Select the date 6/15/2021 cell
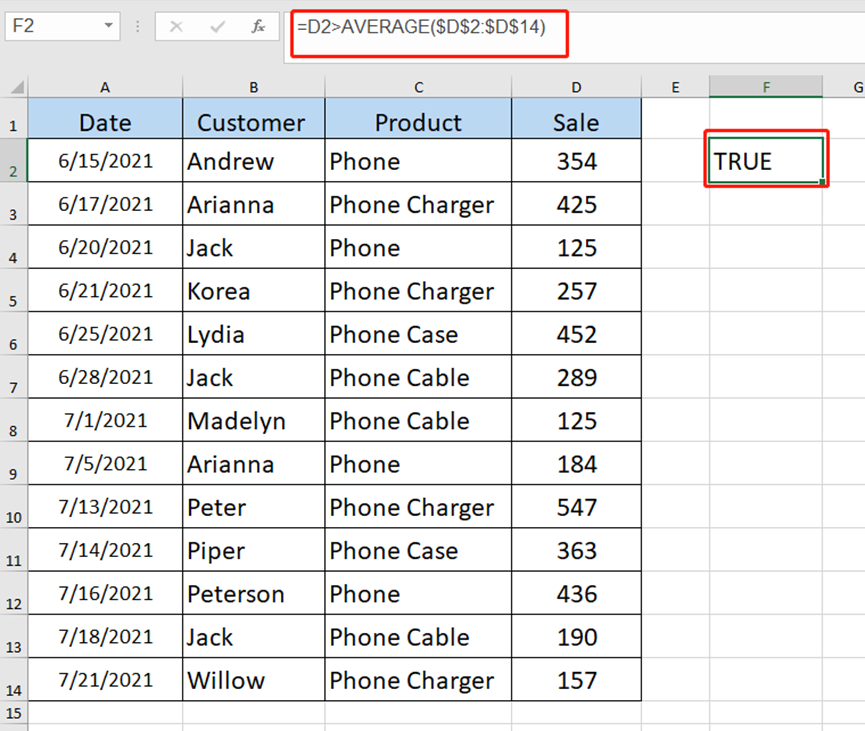Screen dimensions: 865x731 point(105,161)
